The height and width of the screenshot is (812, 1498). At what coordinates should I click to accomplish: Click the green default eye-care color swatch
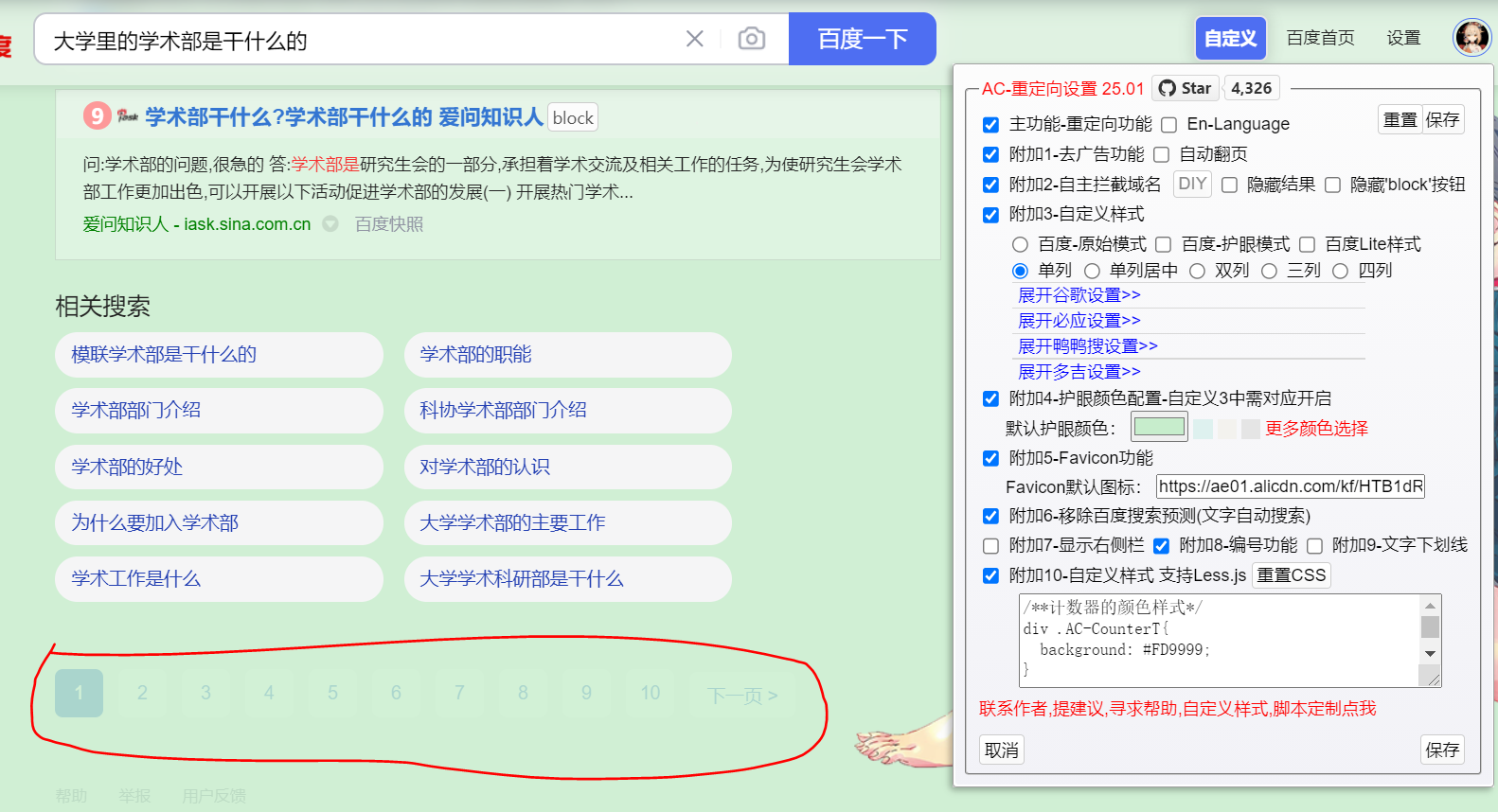click(1160, 427)
